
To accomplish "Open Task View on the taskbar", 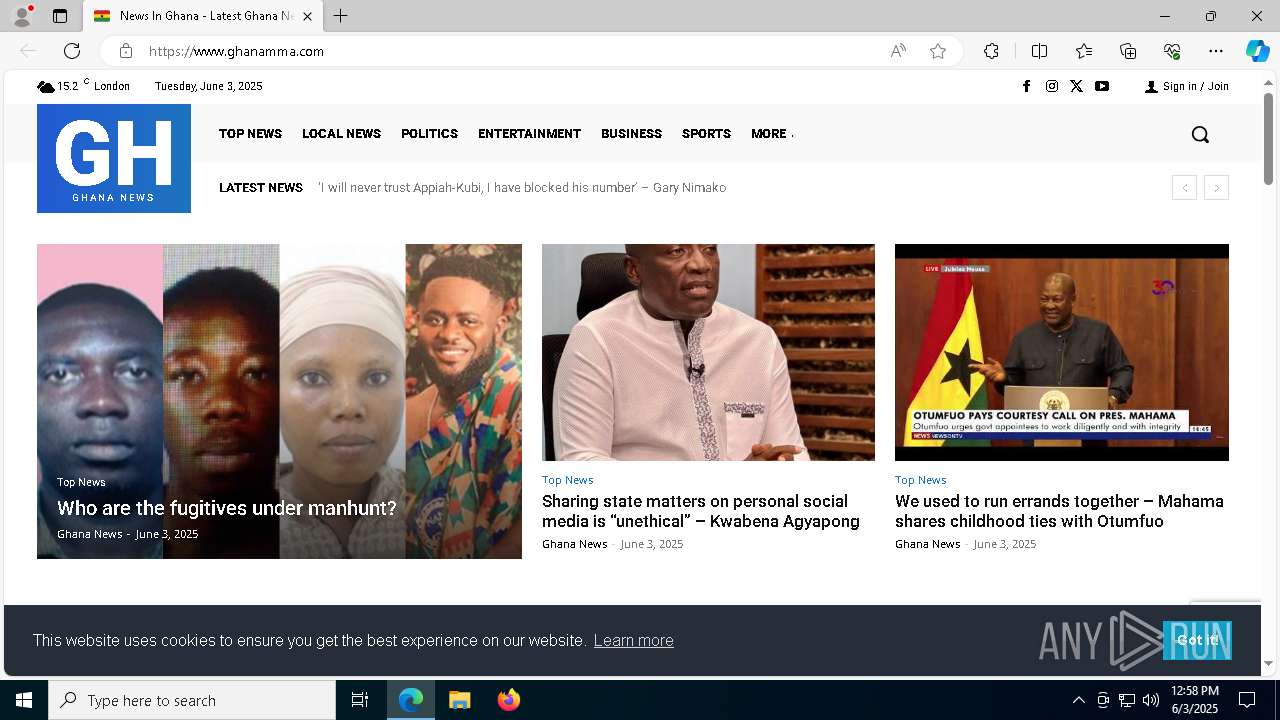I will click(360, 700).
